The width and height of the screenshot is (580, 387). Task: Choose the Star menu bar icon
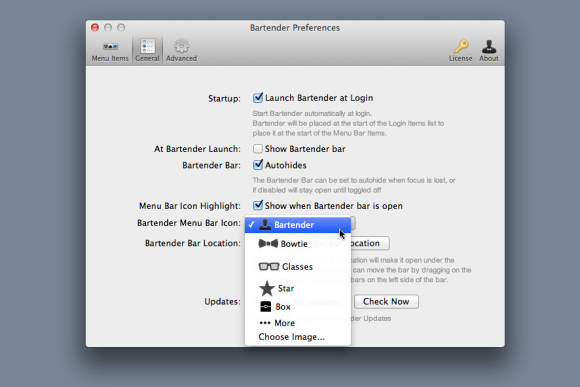298,288
